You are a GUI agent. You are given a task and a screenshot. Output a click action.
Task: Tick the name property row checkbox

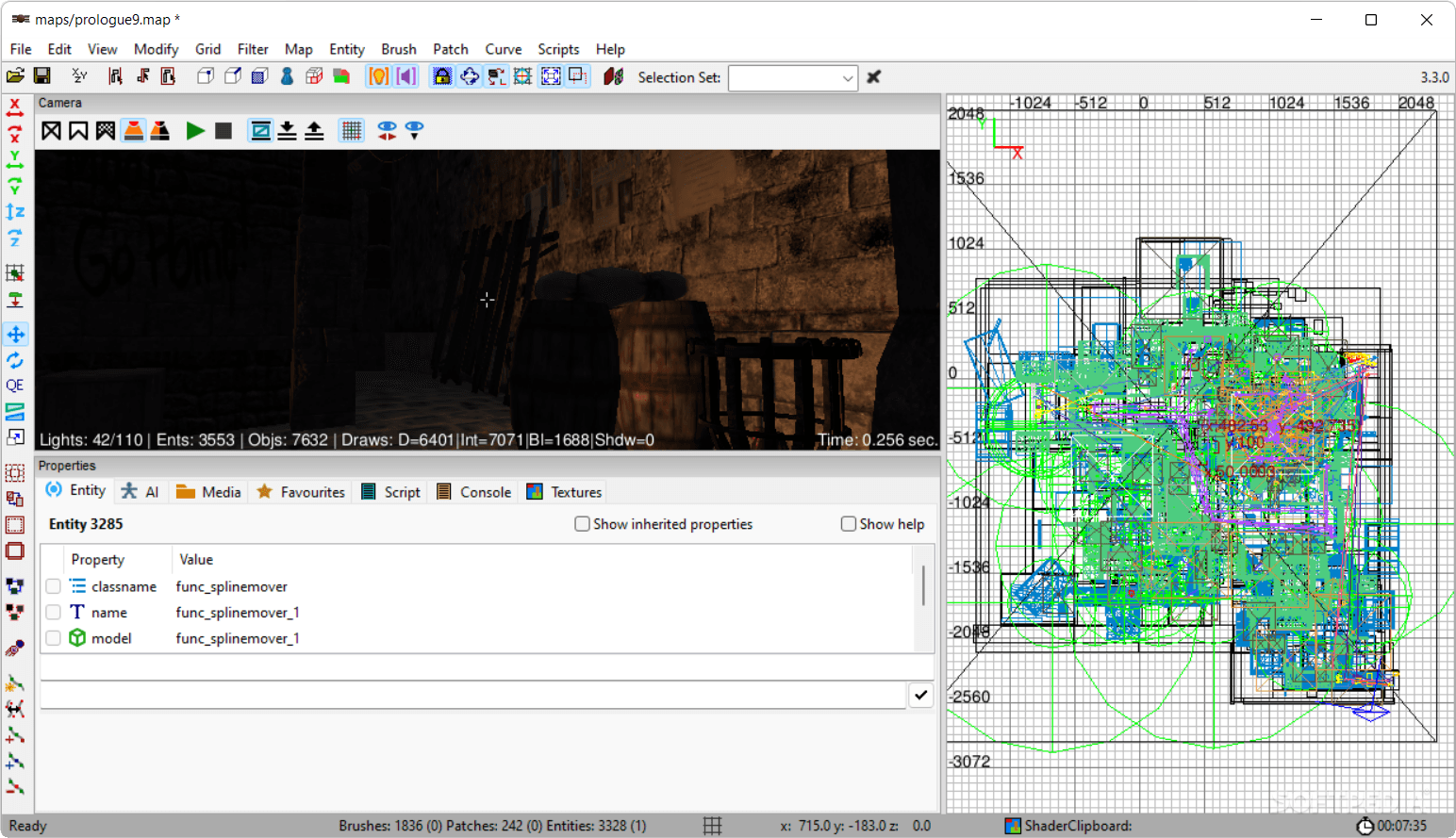54,612
